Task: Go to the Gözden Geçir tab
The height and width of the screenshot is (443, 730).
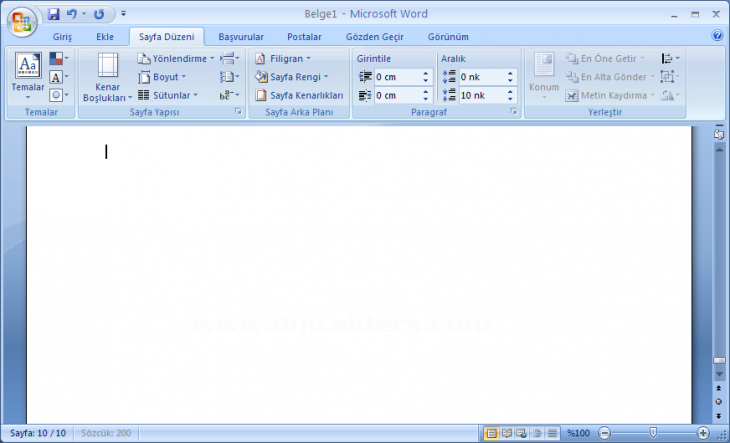Action: (374, 37)
